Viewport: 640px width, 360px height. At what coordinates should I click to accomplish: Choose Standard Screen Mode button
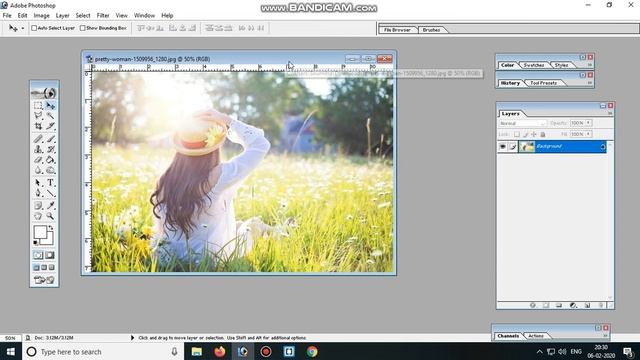coord(36,267)
